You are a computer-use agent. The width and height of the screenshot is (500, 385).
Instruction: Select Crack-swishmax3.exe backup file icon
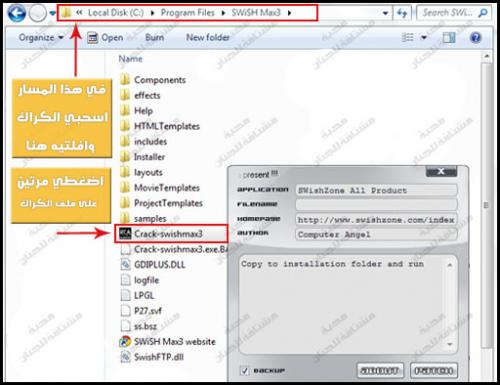[x=125, y=249]
